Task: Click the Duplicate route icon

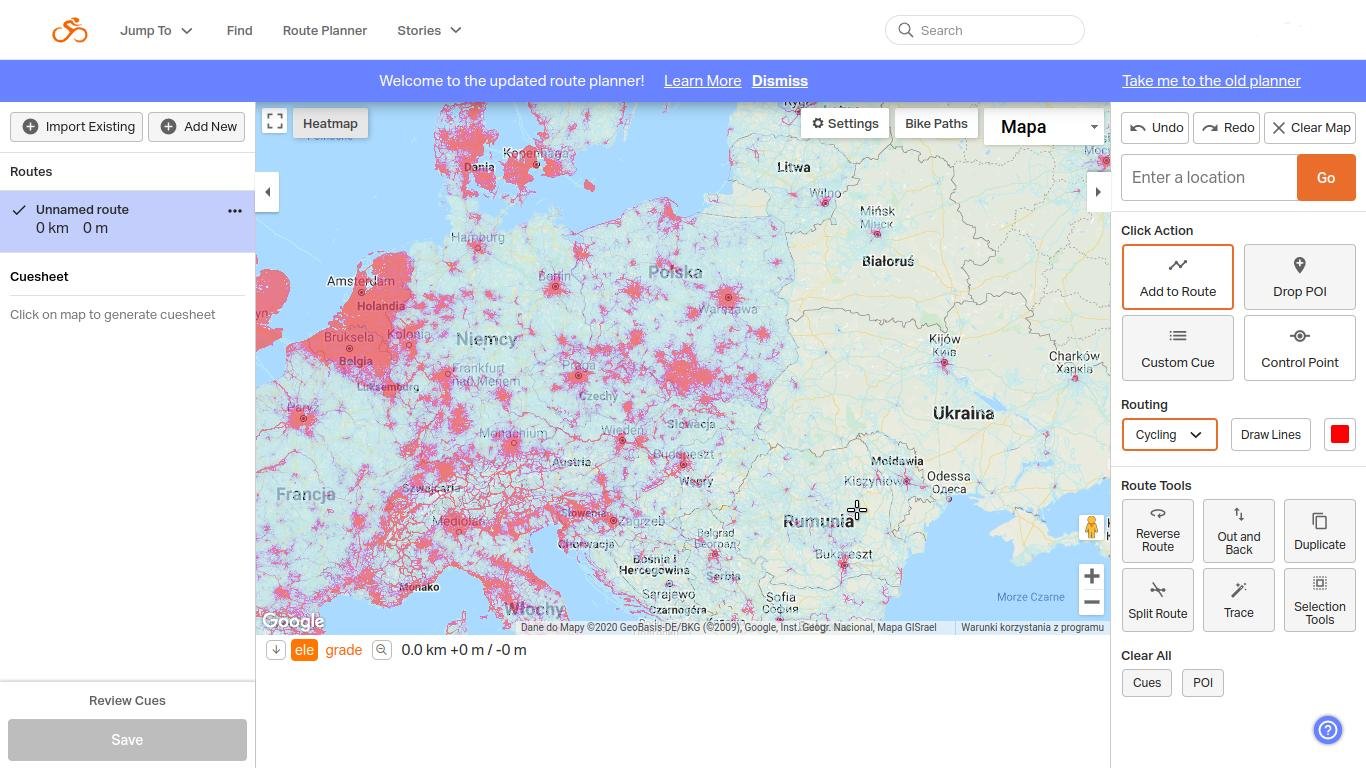Action: (x=1319, y=530)
